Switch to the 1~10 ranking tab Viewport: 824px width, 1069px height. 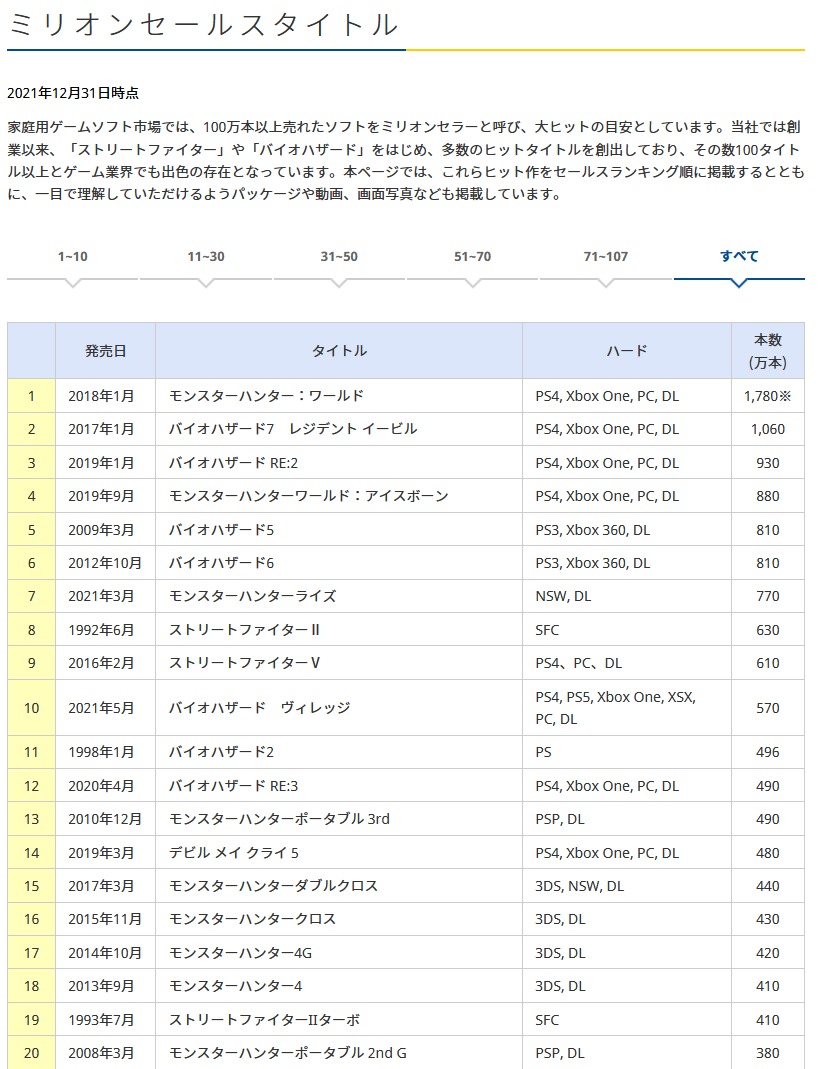72,256
